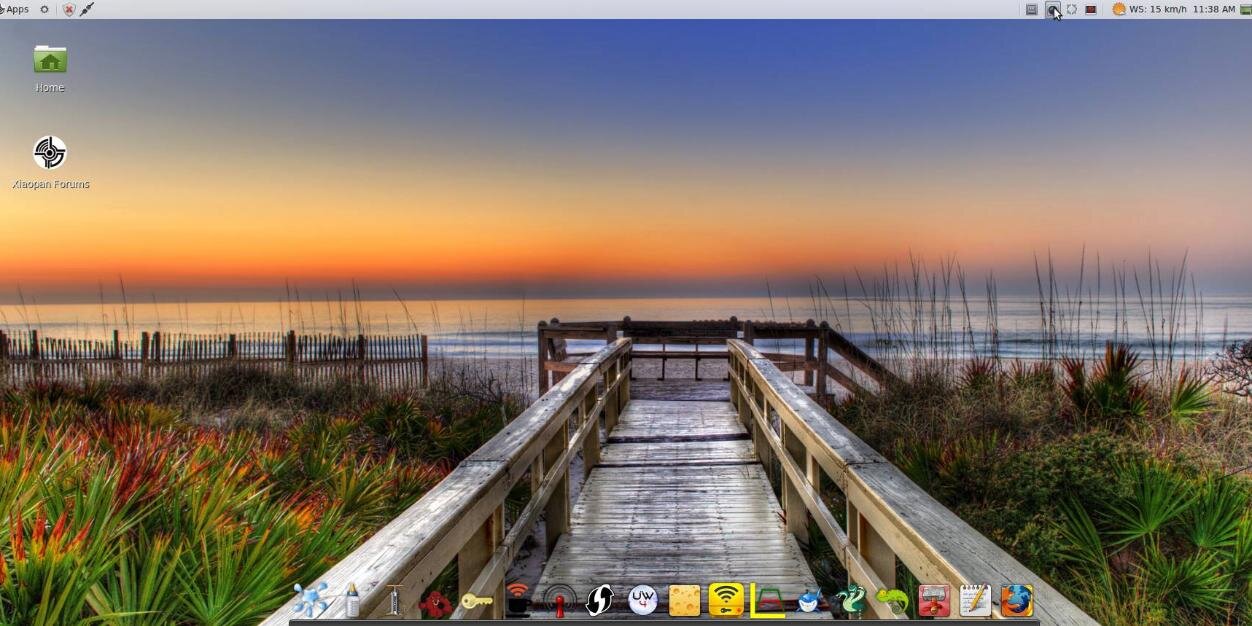1252x626 pixels.
Task: Open the notepad with pencil dock icon
Action: (975, 600)
